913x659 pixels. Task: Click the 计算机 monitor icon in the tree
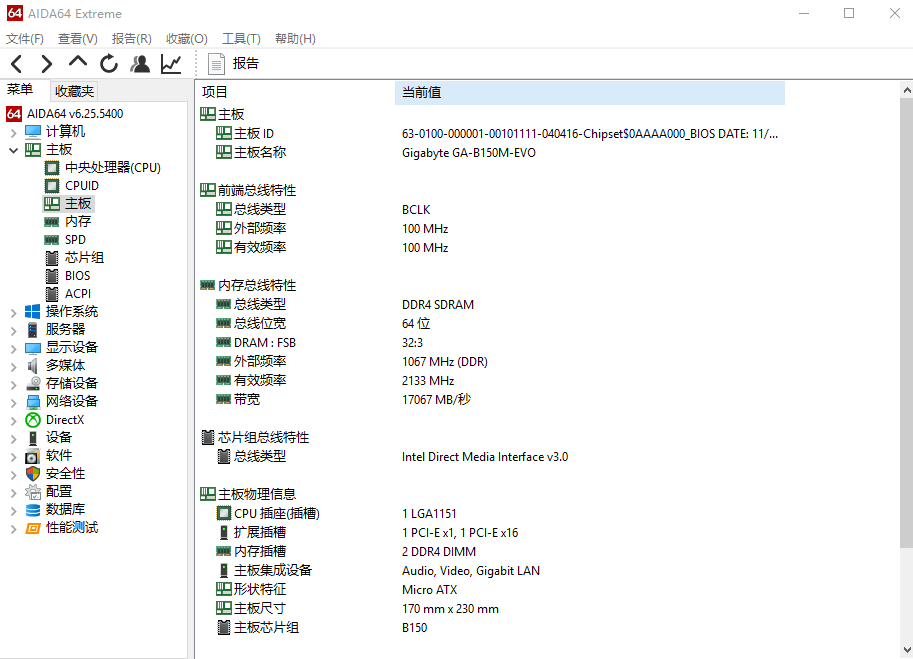33,132
